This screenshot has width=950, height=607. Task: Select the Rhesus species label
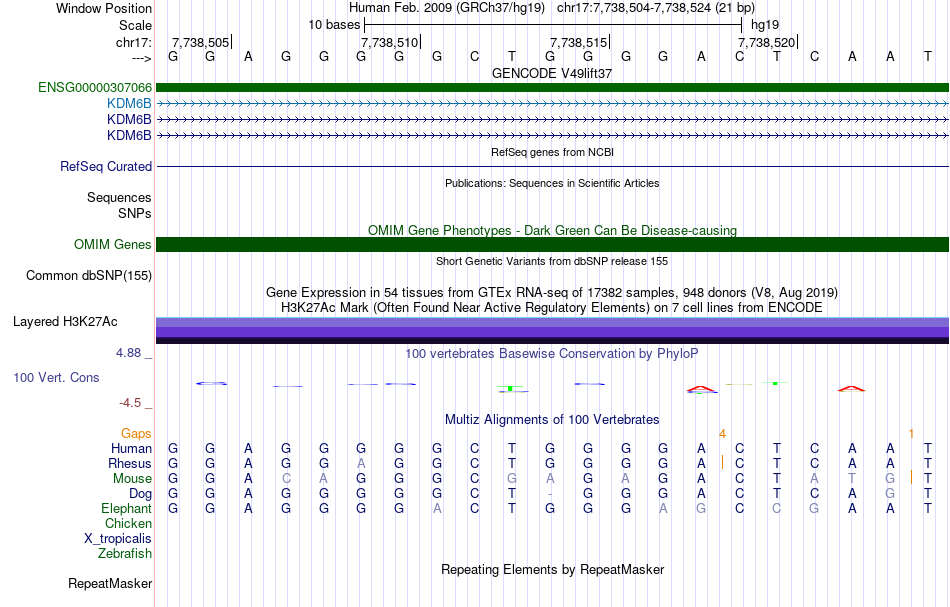click(130, 463)
